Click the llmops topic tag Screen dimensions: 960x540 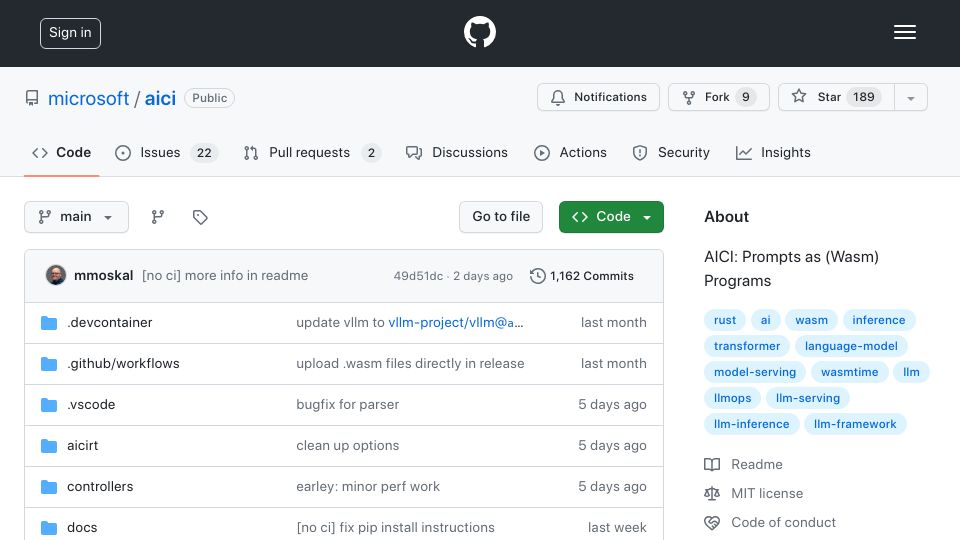tap(732, 398)
